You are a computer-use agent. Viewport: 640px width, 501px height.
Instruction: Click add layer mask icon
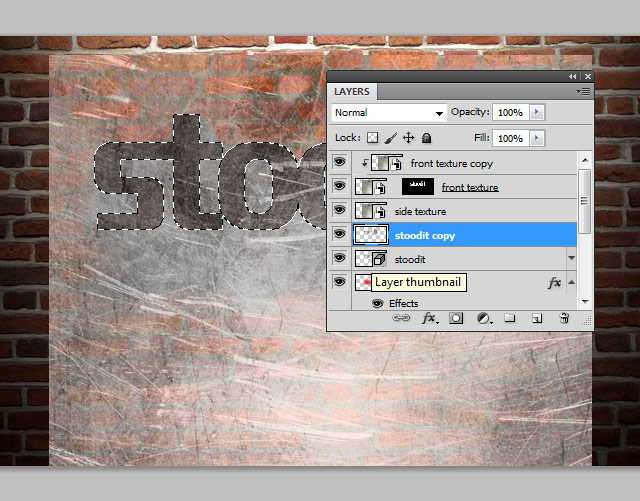pyautogui.click(x=456, y=318)
